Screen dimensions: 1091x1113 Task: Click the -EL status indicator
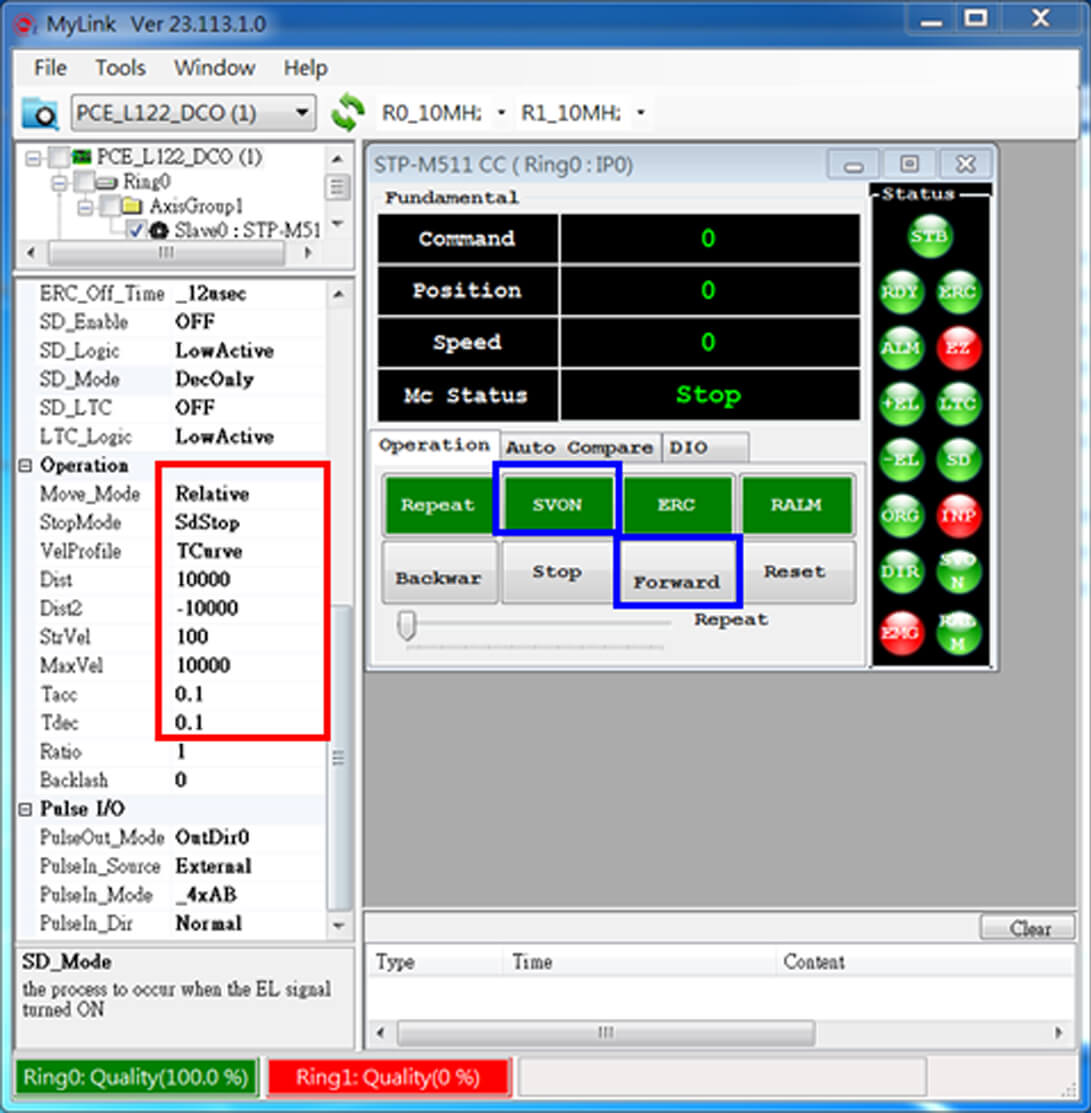pos(901,459)
